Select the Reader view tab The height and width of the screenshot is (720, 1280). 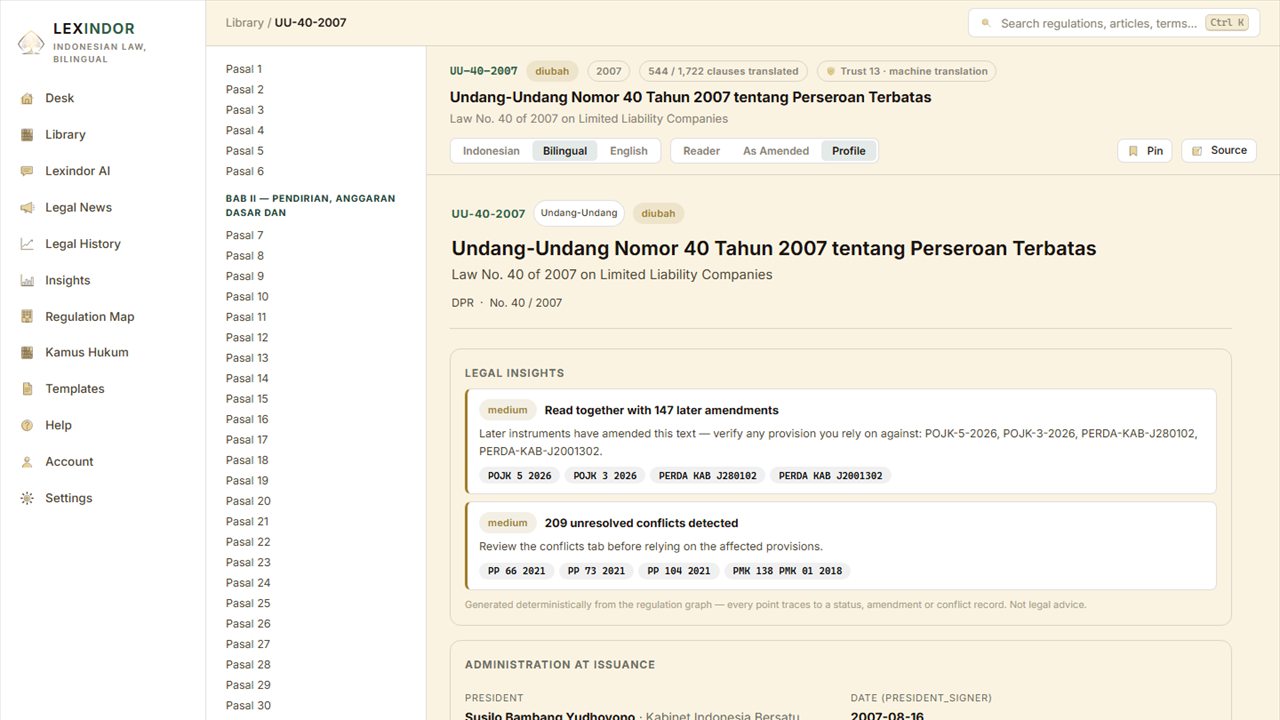coord(701,151)
